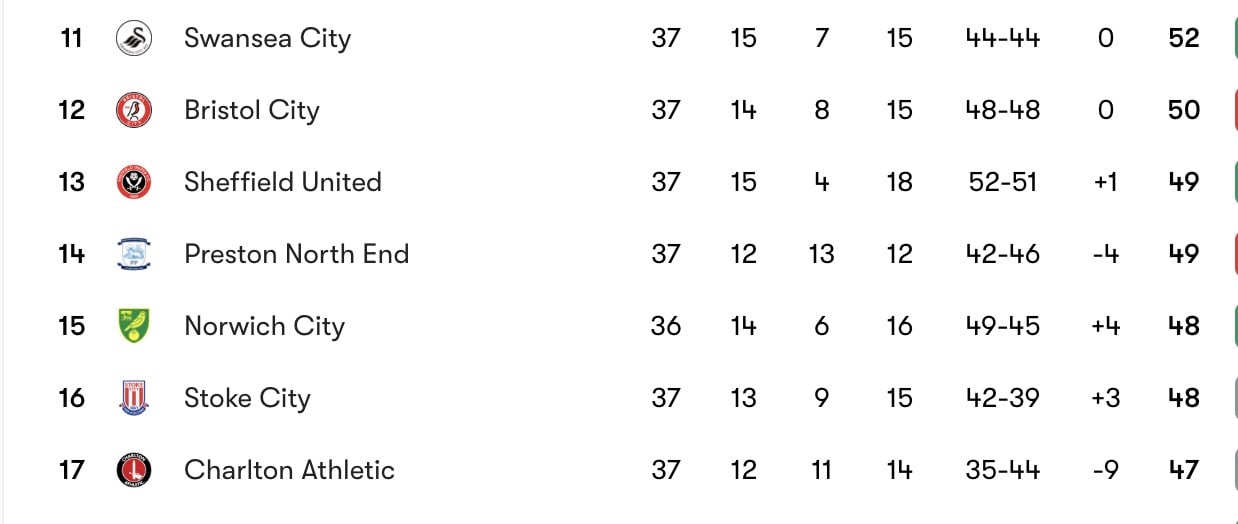This screenshot has width=1238, height=524.
Task: Open the Norwich City team page
Action: (x=265, y=327)
